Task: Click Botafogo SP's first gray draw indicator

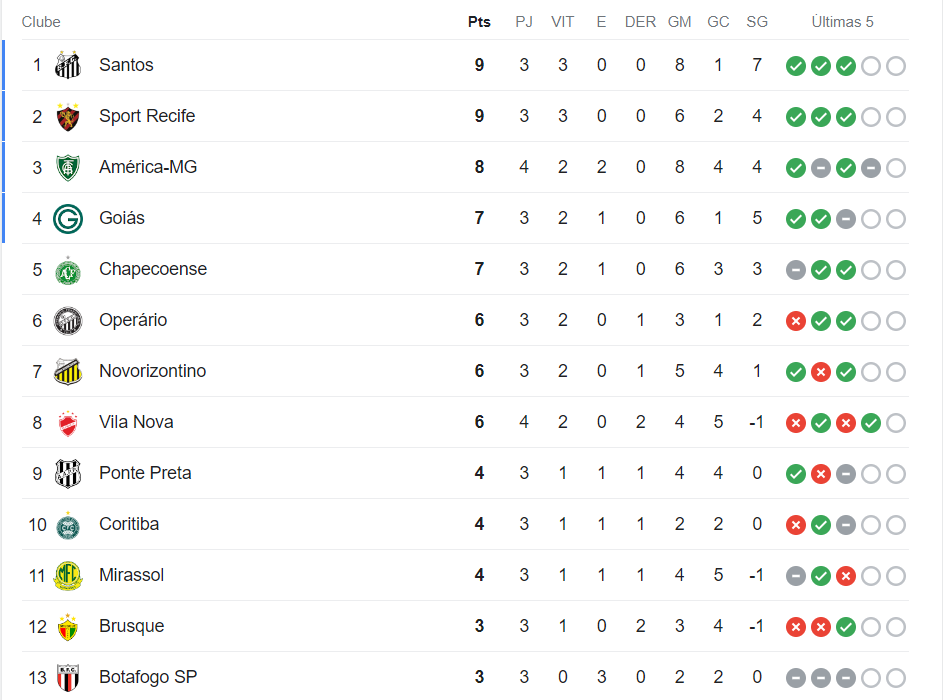Action: (x=796, y=678)
